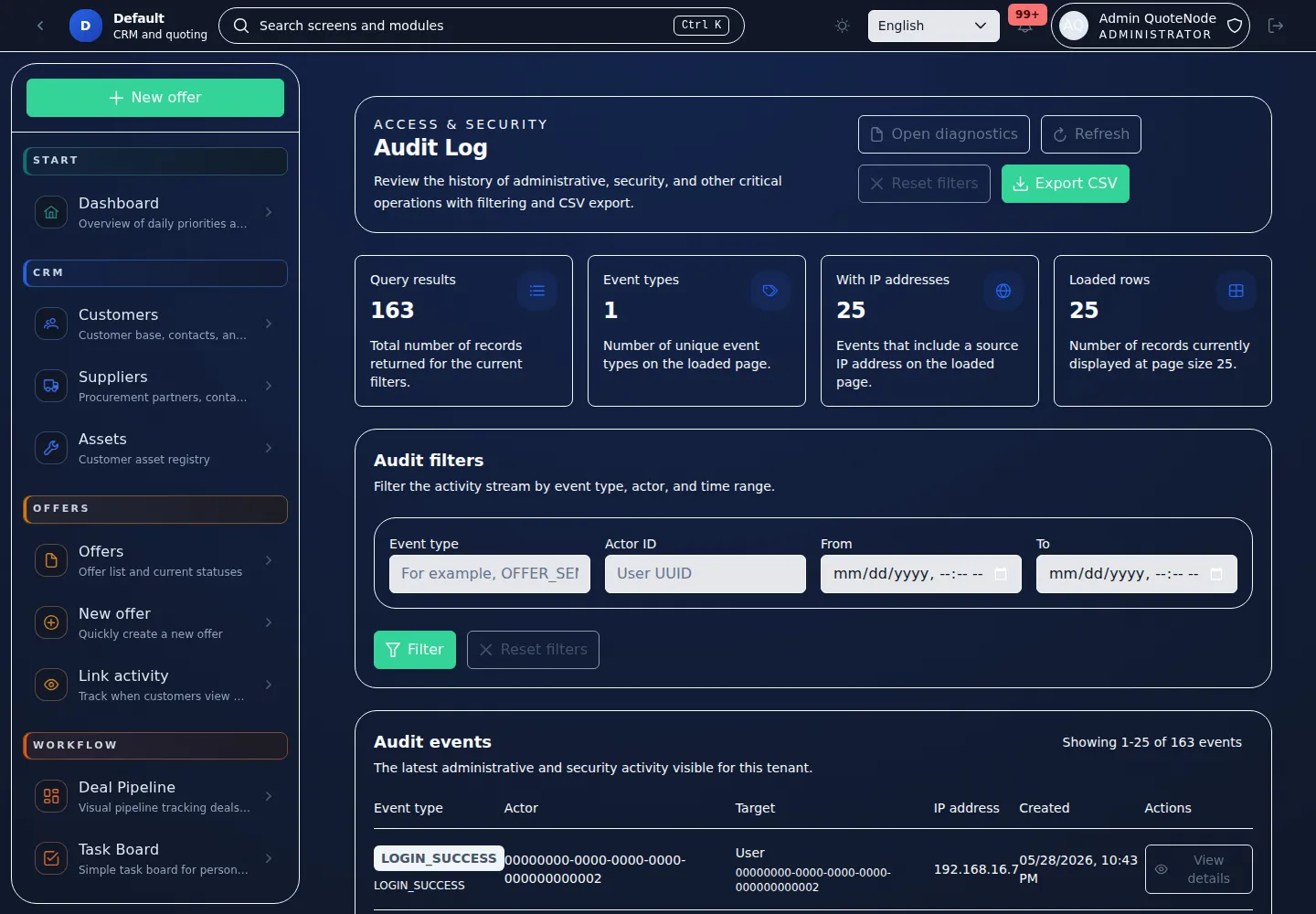
Task: Click the Deal Pipeline grid icon
Action: (x=51, y=796)
